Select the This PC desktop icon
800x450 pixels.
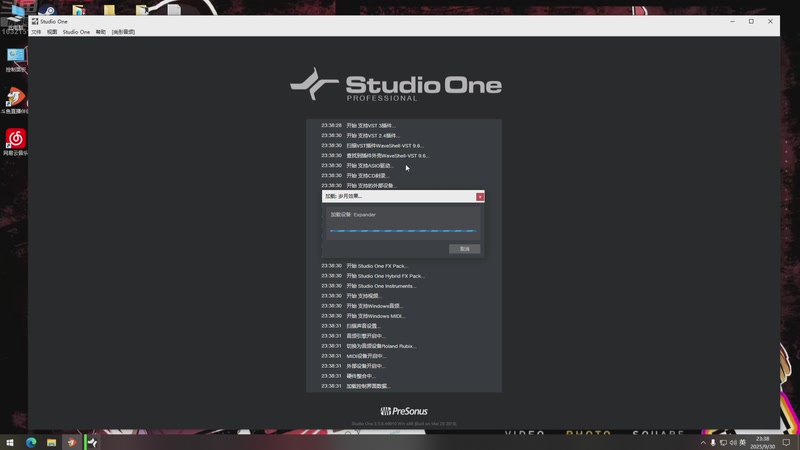coord(15,18)
